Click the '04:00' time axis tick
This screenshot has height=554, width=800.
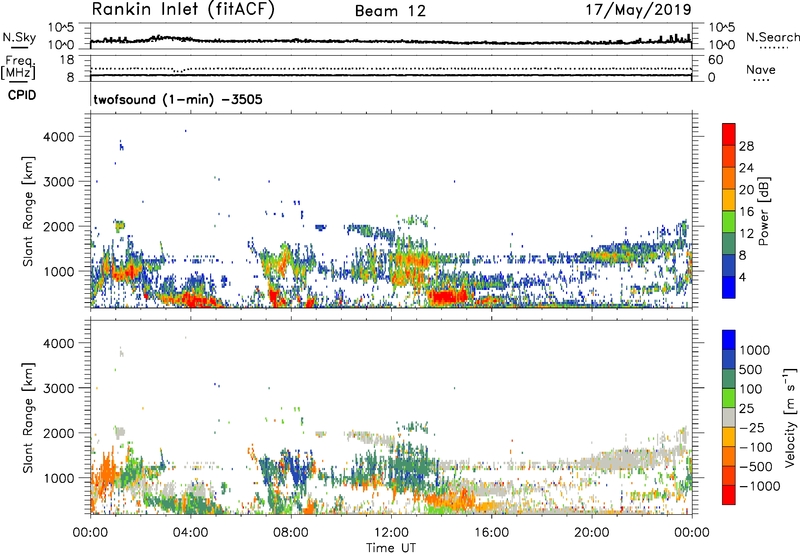(190, 533)
